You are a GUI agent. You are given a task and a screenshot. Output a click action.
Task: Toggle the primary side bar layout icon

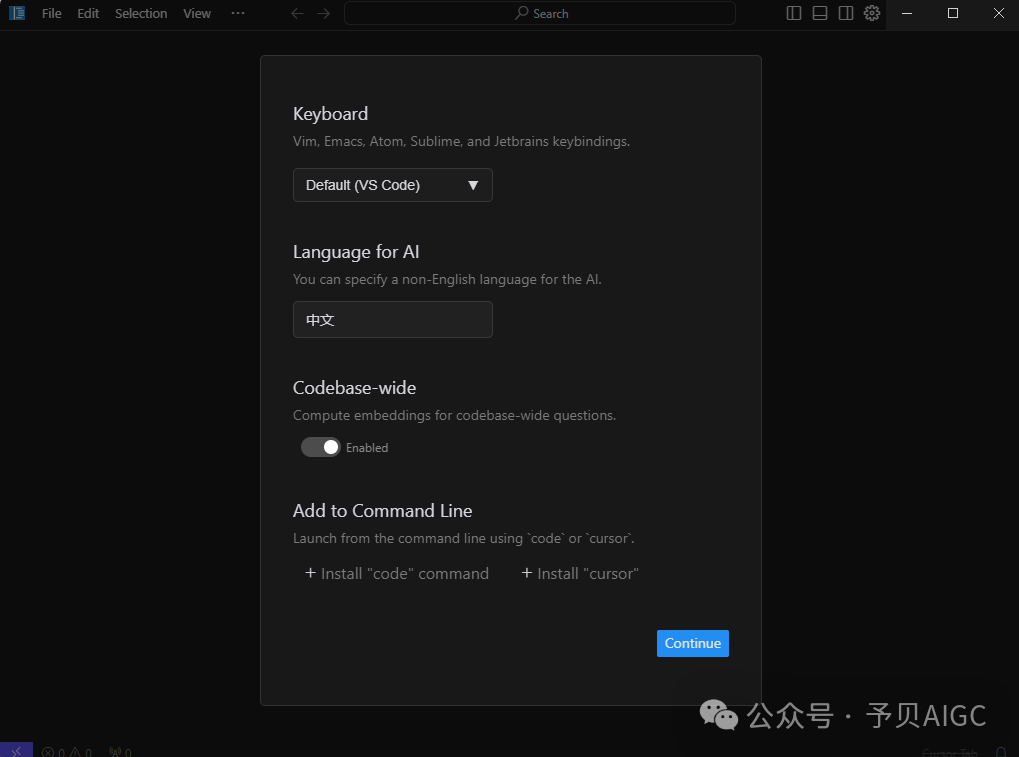pos(793,13)
